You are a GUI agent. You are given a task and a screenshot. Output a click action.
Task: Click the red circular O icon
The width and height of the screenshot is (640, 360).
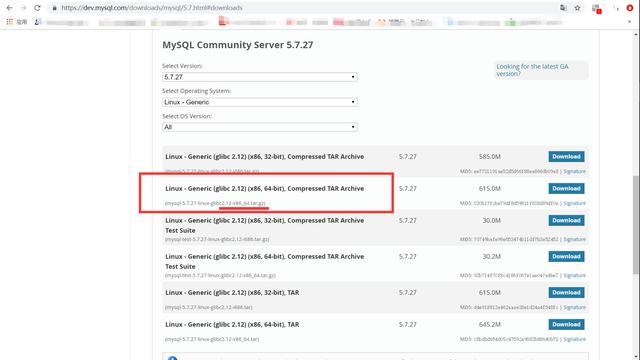630,8
